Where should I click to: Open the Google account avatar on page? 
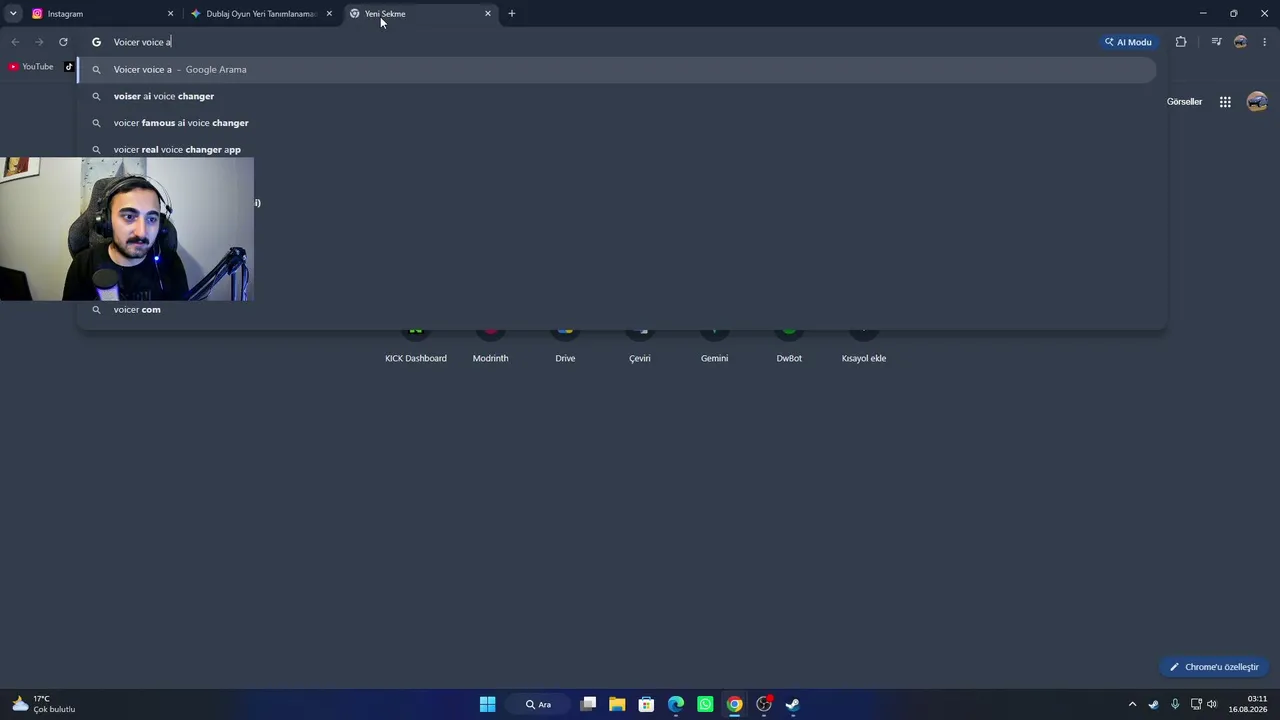click(1257, 102)
